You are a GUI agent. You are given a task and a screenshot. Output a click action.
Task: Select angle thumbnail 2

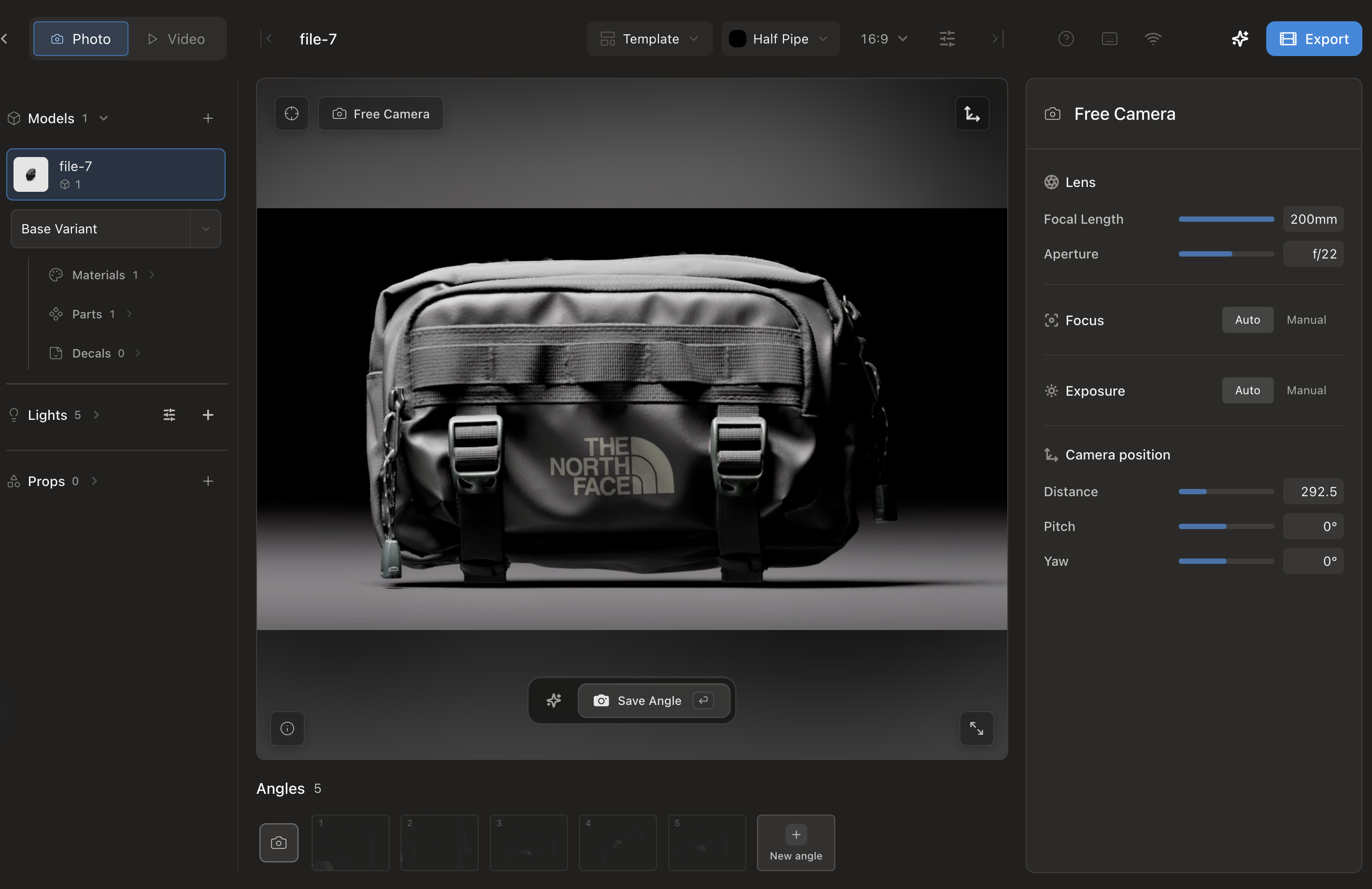pos(439,842)
